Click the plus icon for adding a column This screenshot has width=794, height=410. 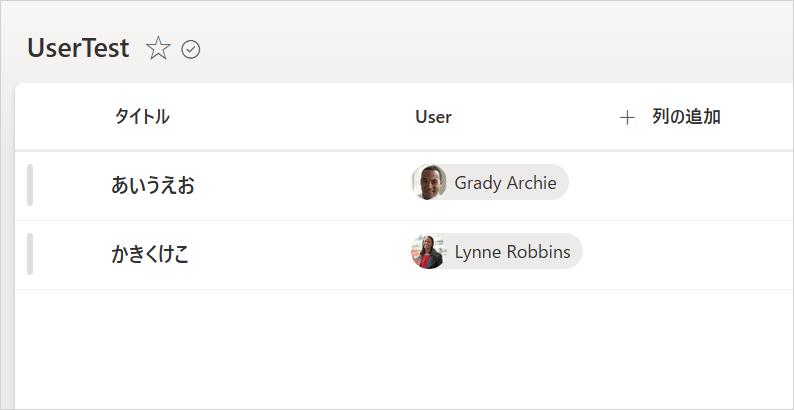627,117
